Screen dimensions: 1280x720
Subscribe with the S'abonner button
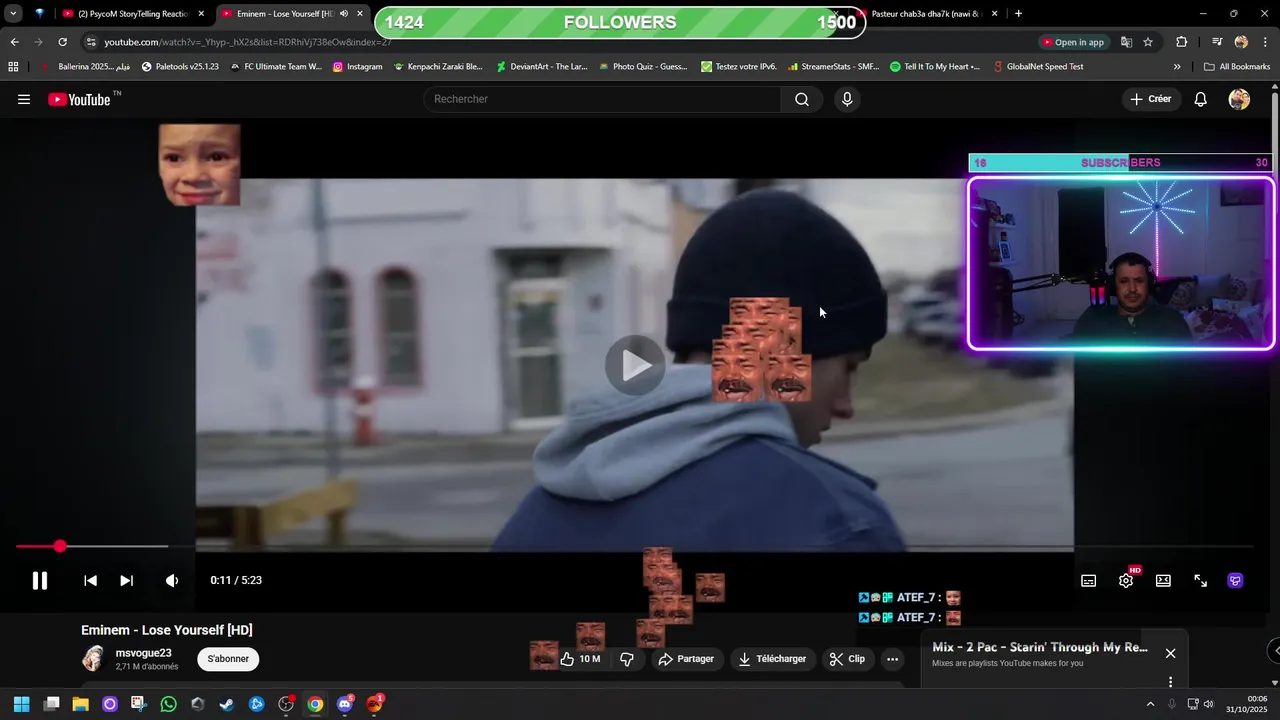[228, 659]
